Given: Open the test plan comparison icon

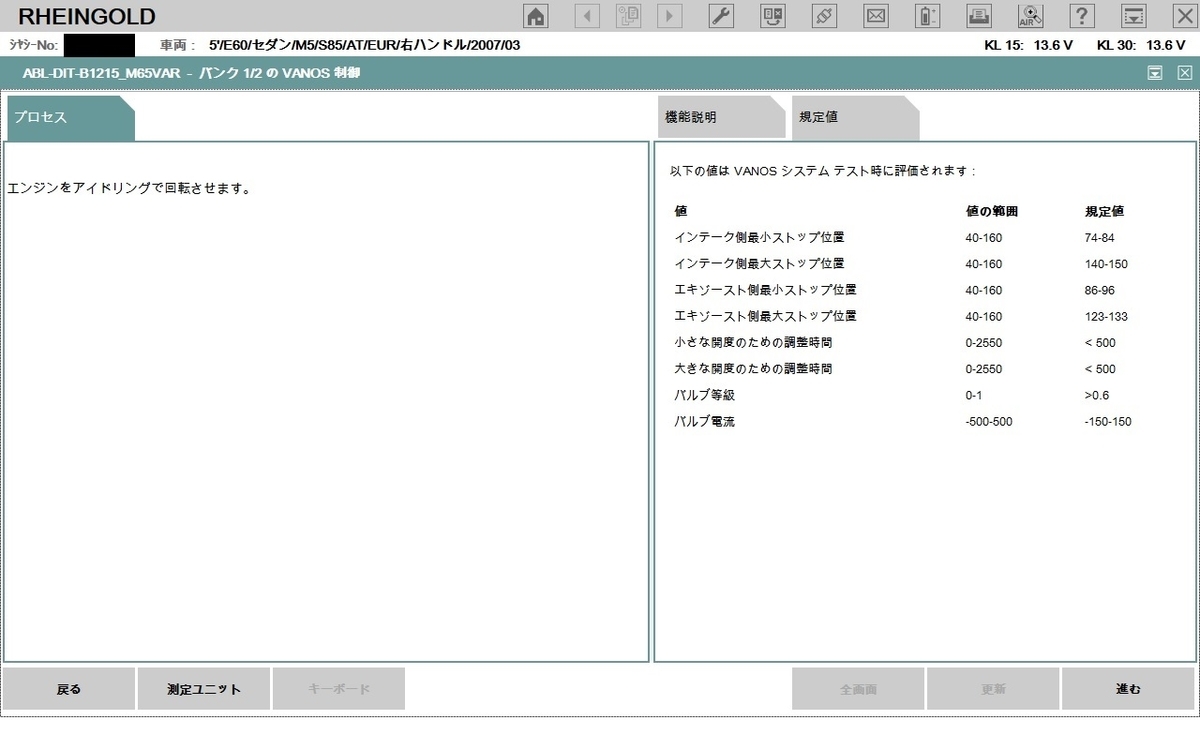Looking at the screenshot, I should tap(773, 15).
